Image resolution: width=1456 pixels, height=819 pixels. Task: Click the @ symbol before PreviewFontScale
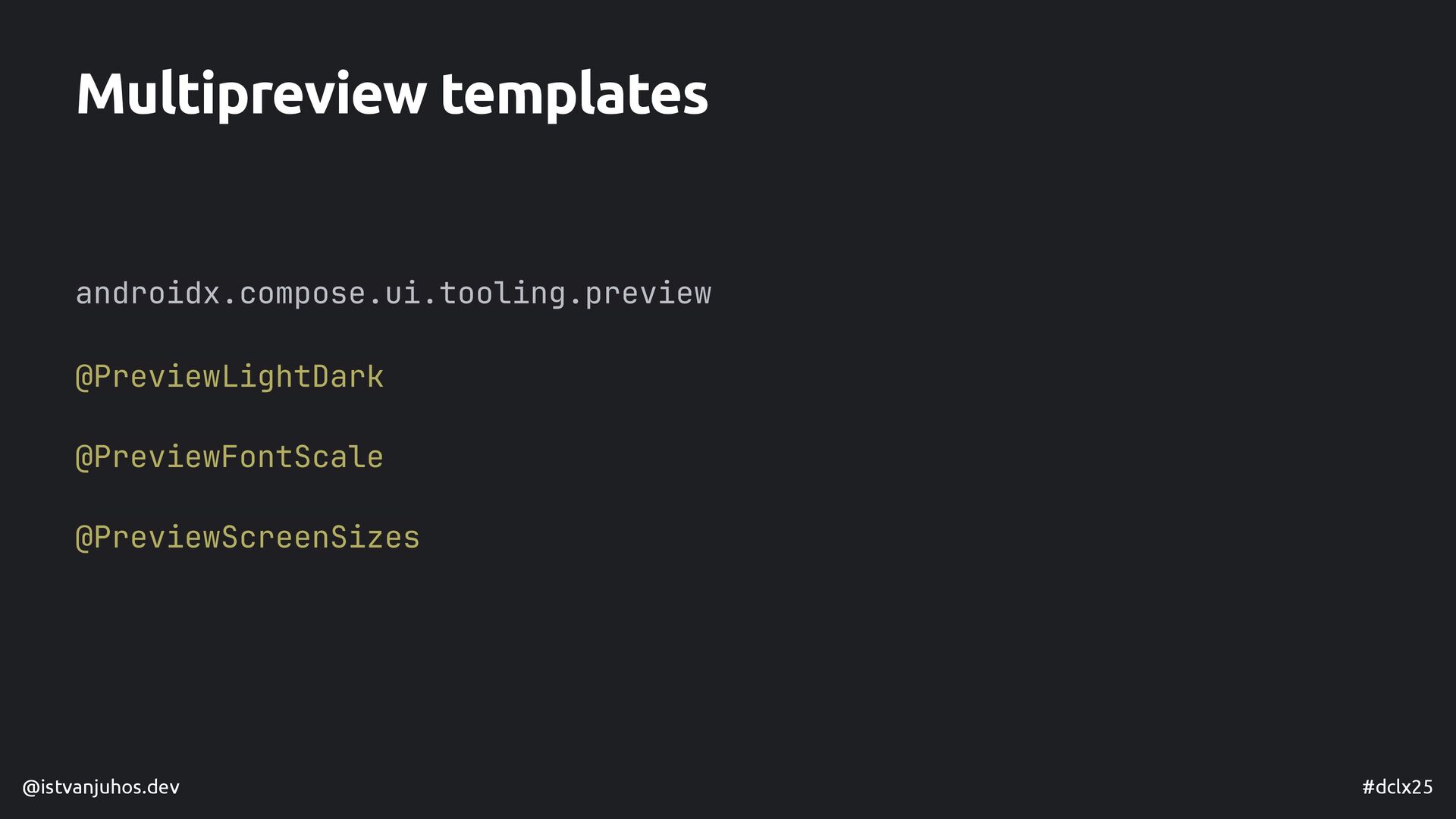[x=84, y=458]
